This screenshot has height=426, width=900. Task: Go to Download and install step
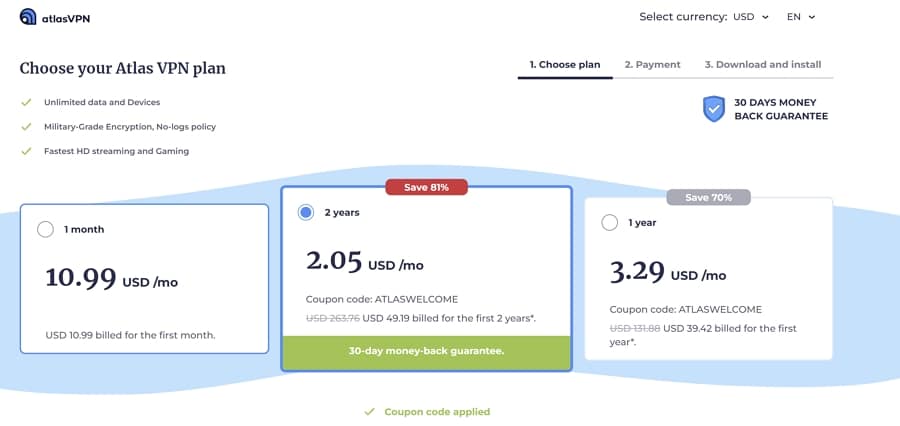tap(763, 65)
